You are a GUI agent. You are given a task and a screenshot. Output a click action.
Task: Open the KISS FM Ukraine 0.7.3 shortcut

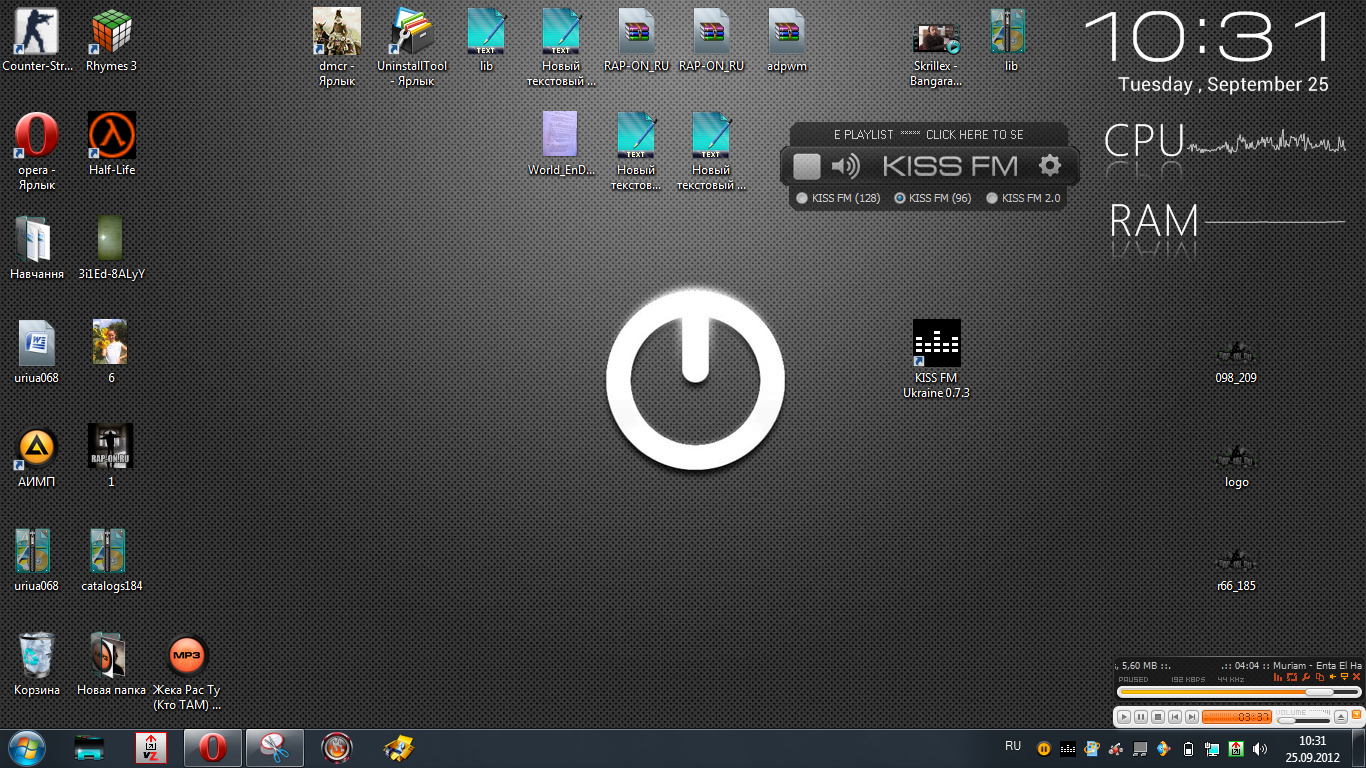click(x=936, y=345)
